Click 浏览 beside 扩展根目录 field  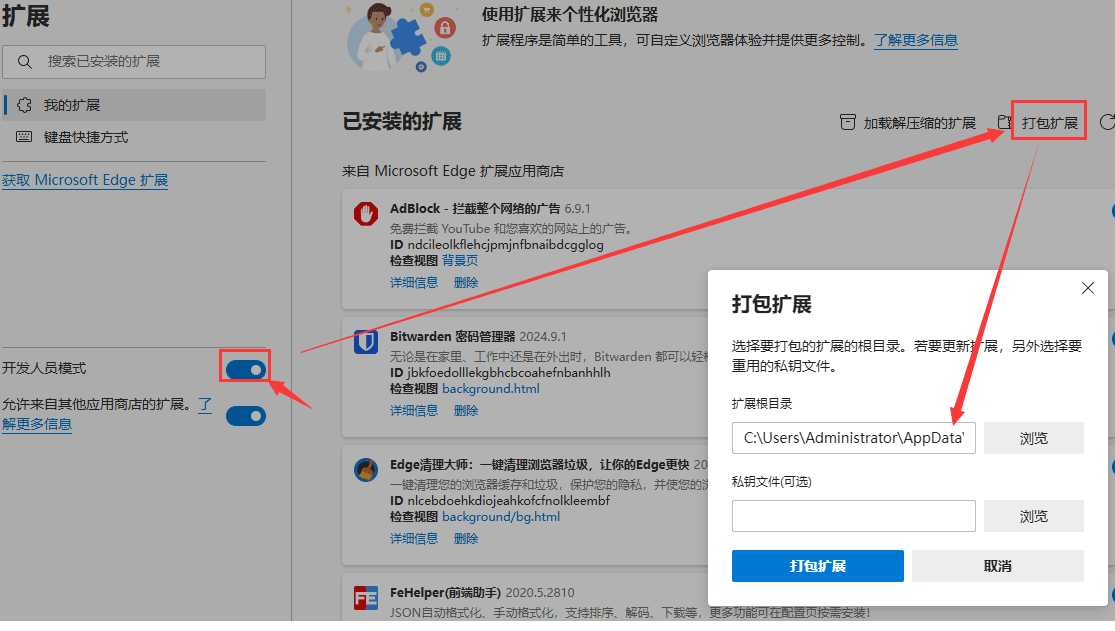click(x=1034, y=438)
